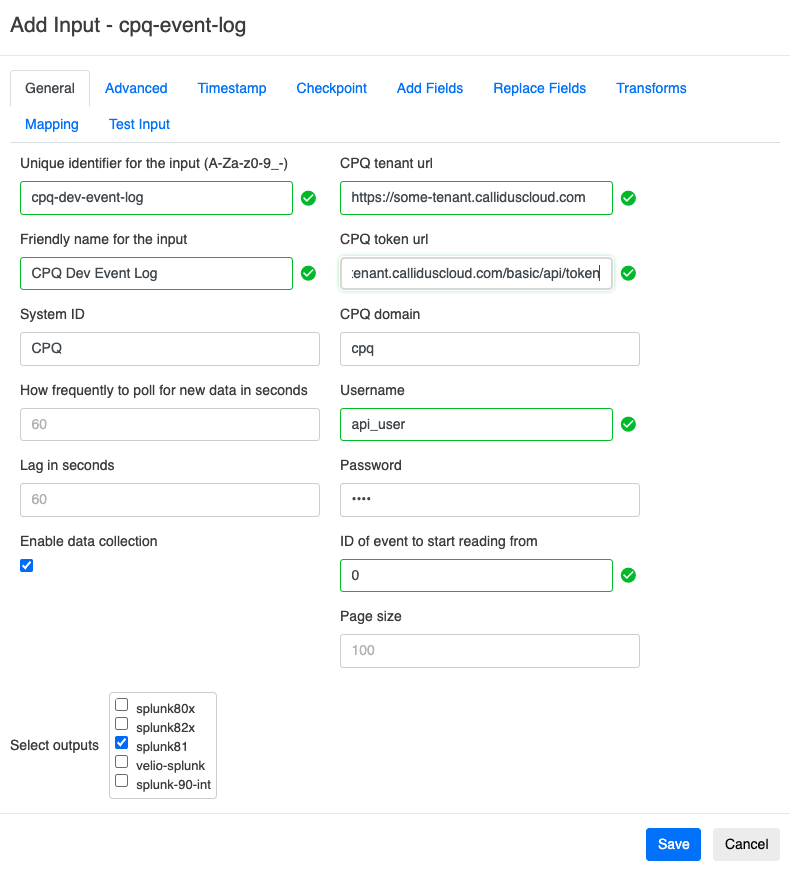Check the velio-splunk output option
790x870 pixels.
click(122, 762)
